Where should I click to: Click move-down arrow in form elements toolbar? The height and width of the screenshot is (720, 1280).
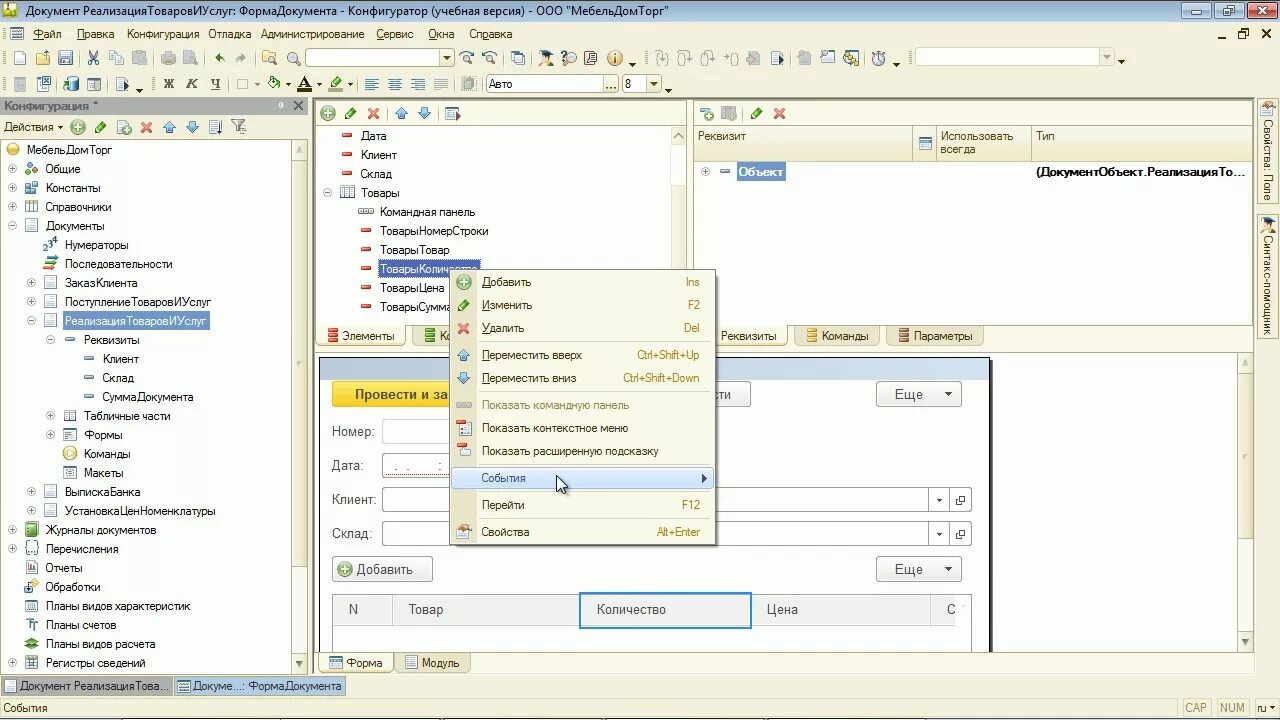click(424, 114)
